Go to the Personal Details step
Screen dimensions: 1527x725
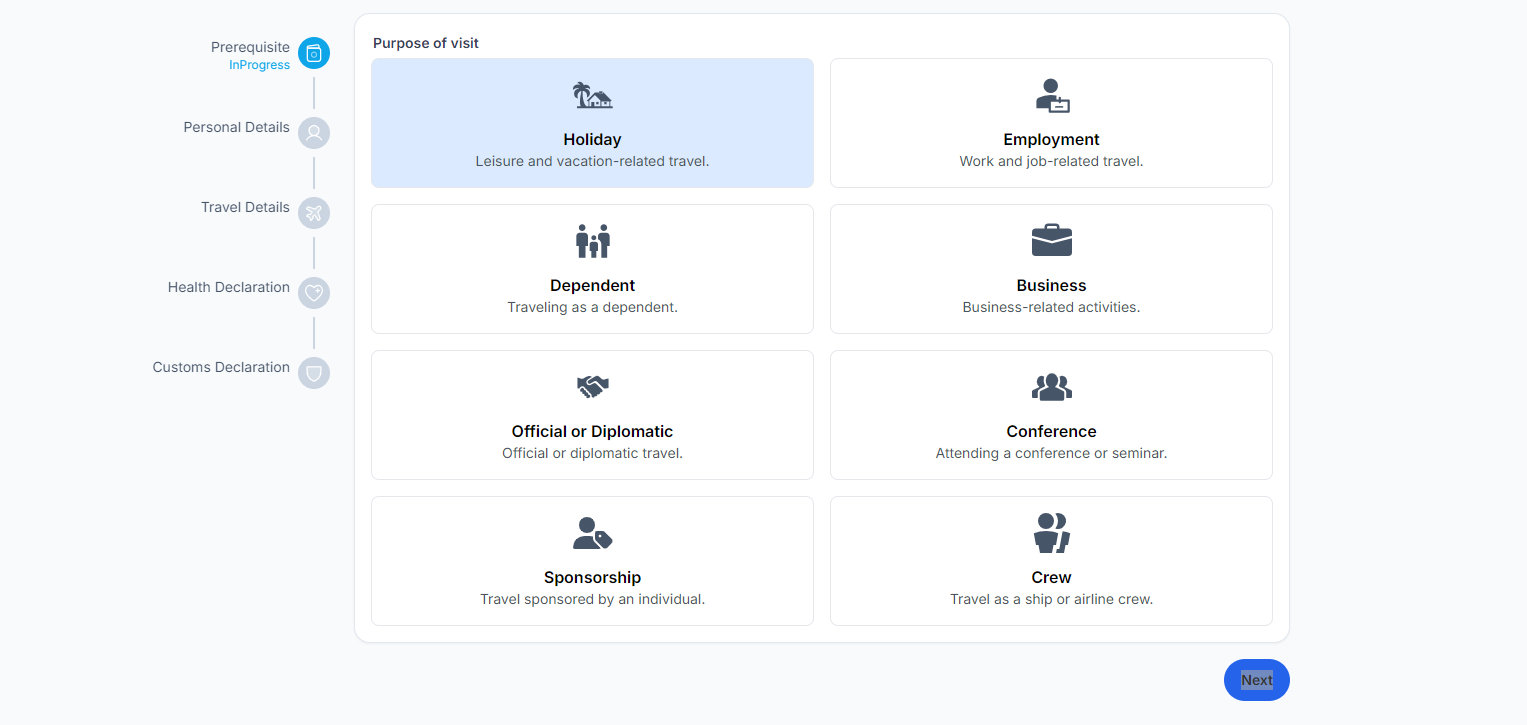point(314,133)
